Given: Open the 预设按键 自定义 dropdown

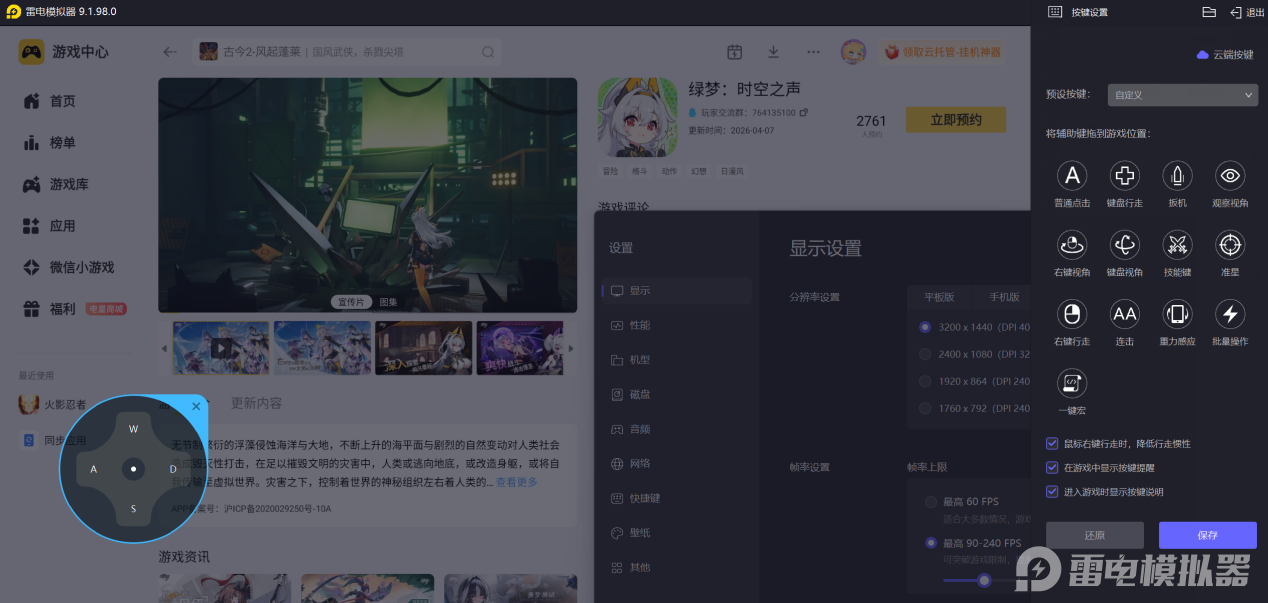Looking at the screenshot, I should click(1182, 95).
